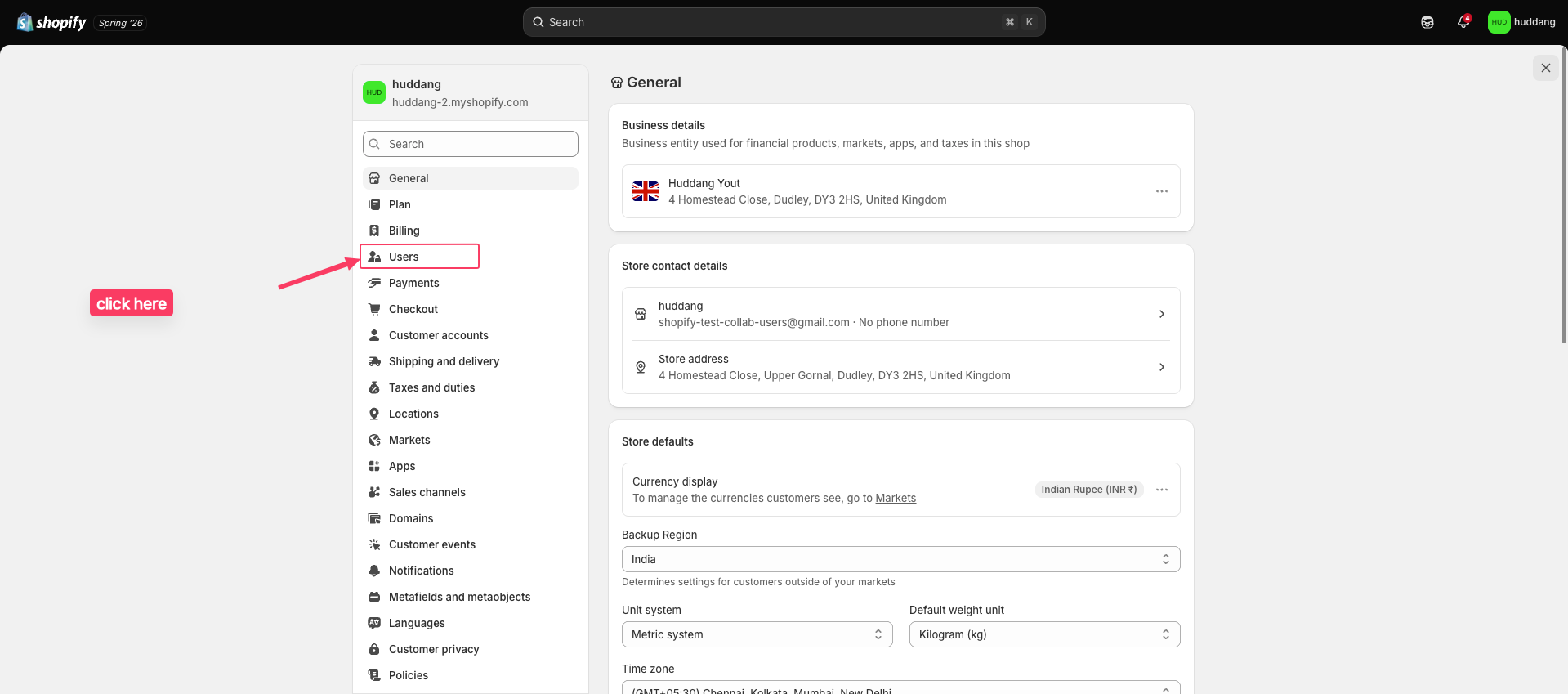Viewport: 1568px width, 694px height.
Task: Open Domains settings
Action: [x=471, y=518]
